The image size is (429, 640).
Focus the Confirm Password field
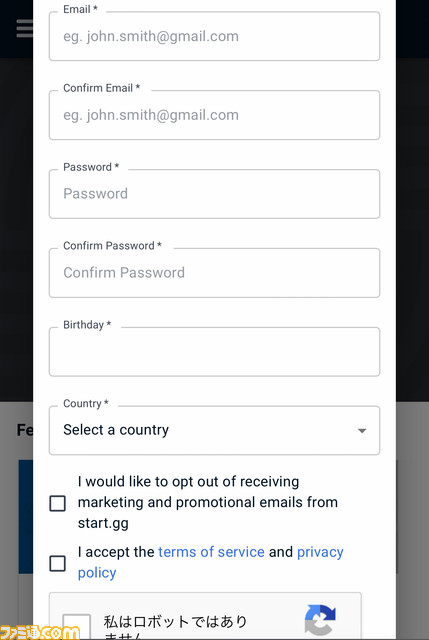pyautogui.click(x=214, y=273)
